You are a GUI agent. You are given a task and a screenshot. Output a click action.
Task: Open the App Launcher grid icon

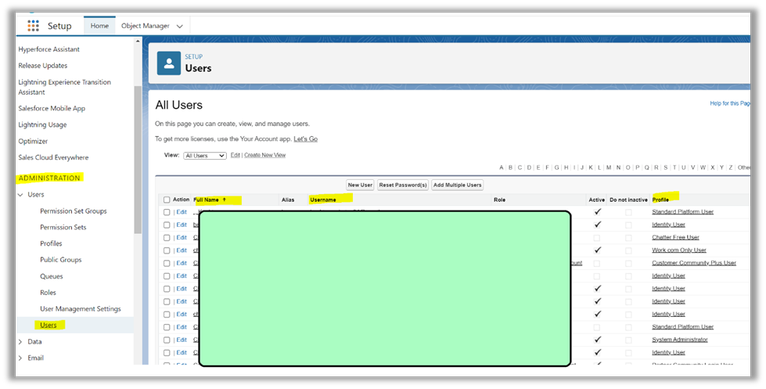[33, 26]
